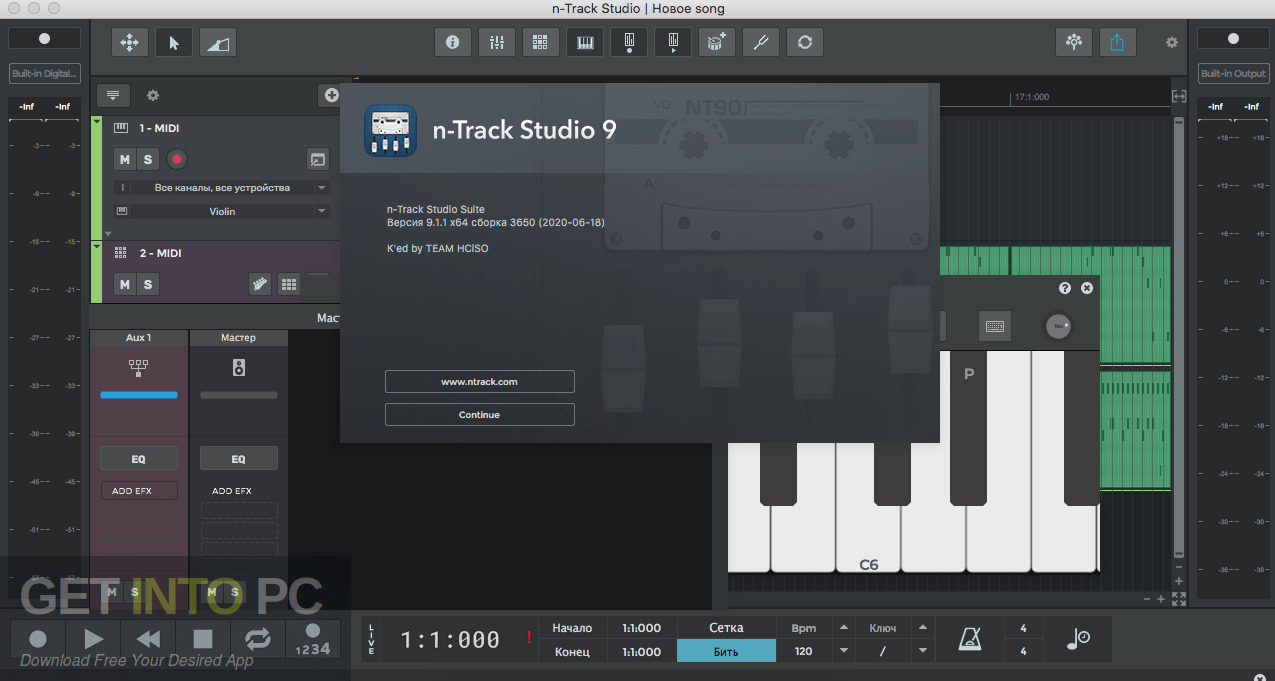Open the Built-in Output selector
The image size is (1275, 681).
pos(1233,74)
